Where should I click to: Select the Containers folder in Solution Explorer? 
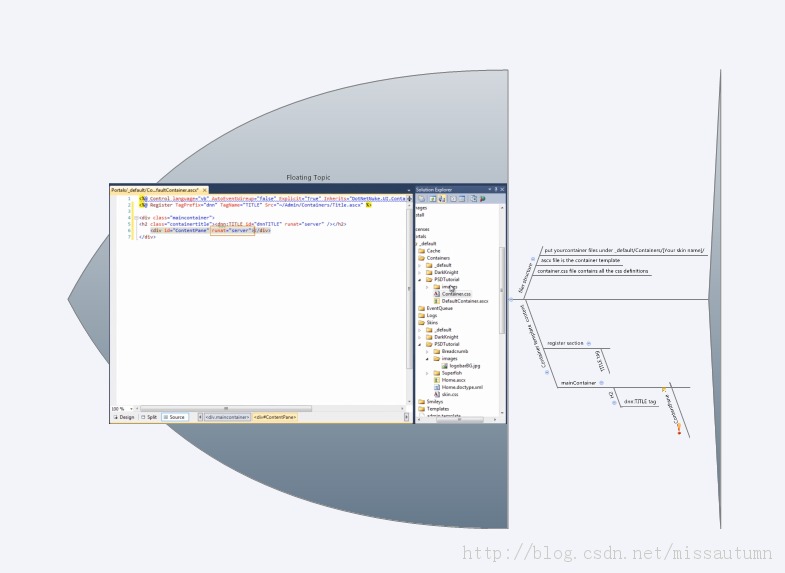point(438,258)
